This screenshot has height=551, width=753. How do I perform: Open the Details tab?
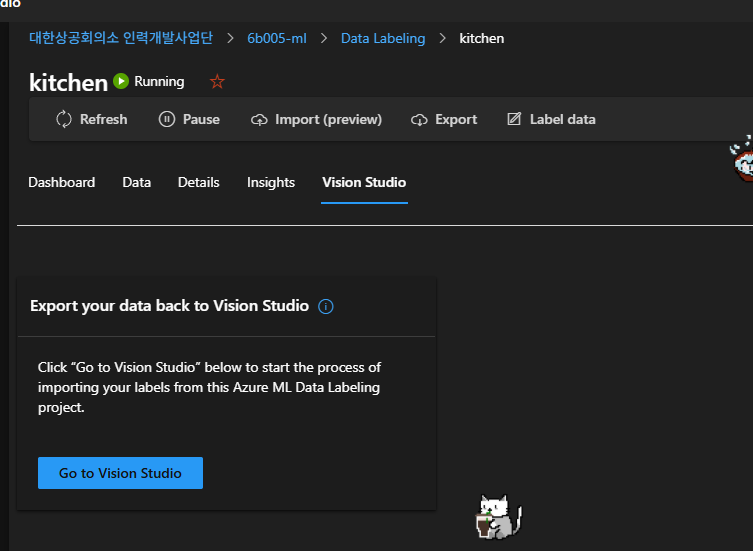[198, 183]
